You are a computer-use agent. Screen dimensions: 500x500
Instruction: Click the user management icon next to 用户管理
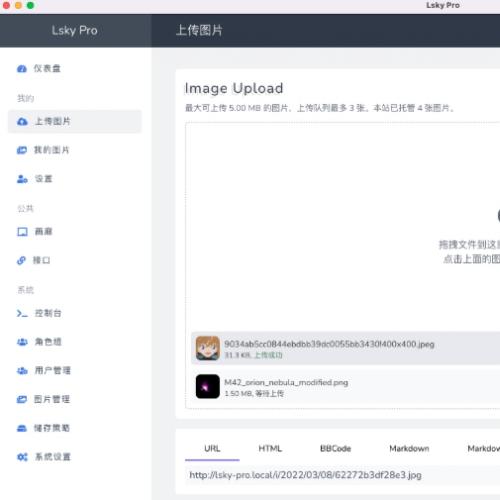click(x=22, y=371)
